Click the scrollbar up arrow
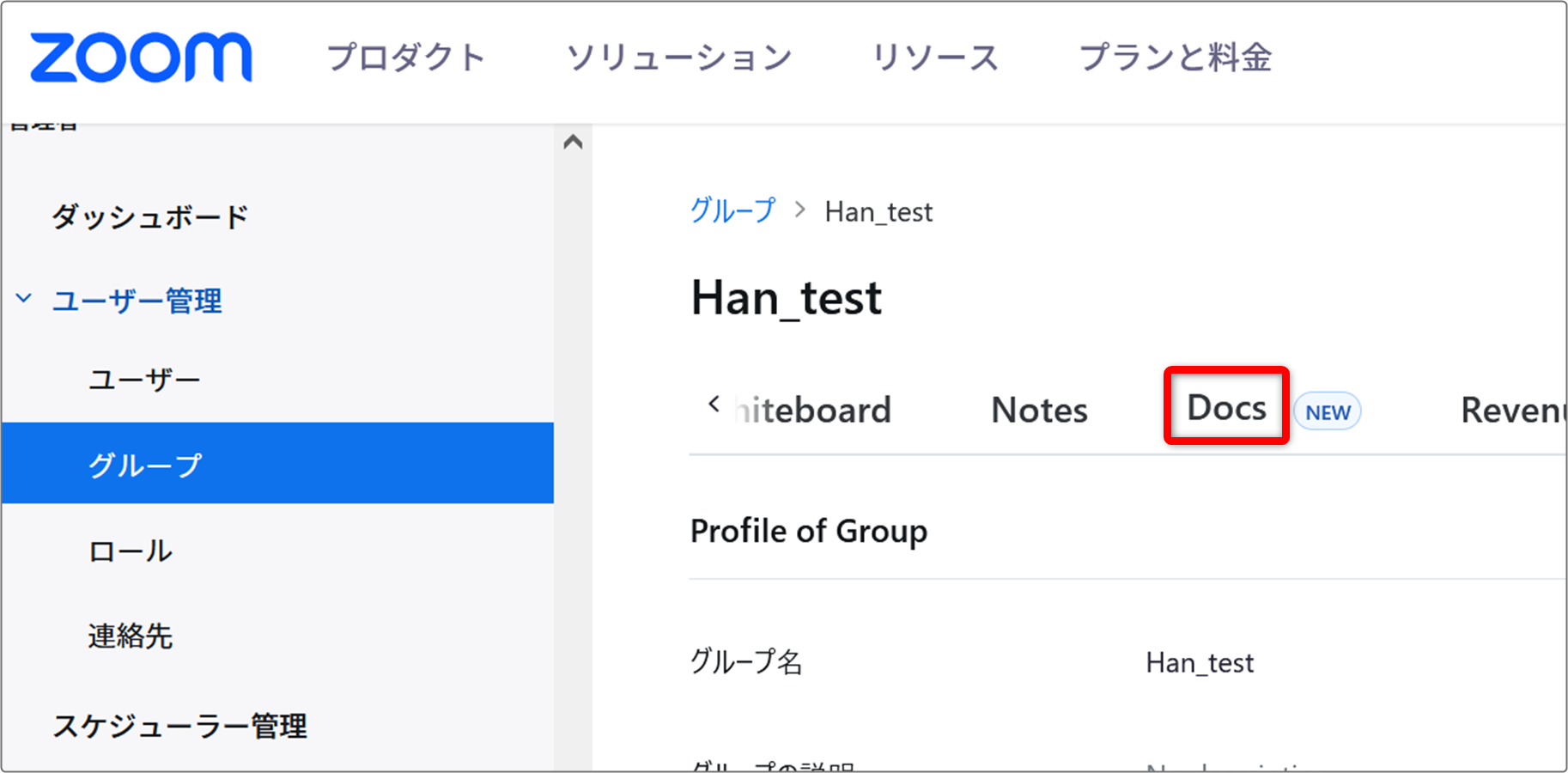The width and height of the screenshot is (1568, 773). coord(573,142)
